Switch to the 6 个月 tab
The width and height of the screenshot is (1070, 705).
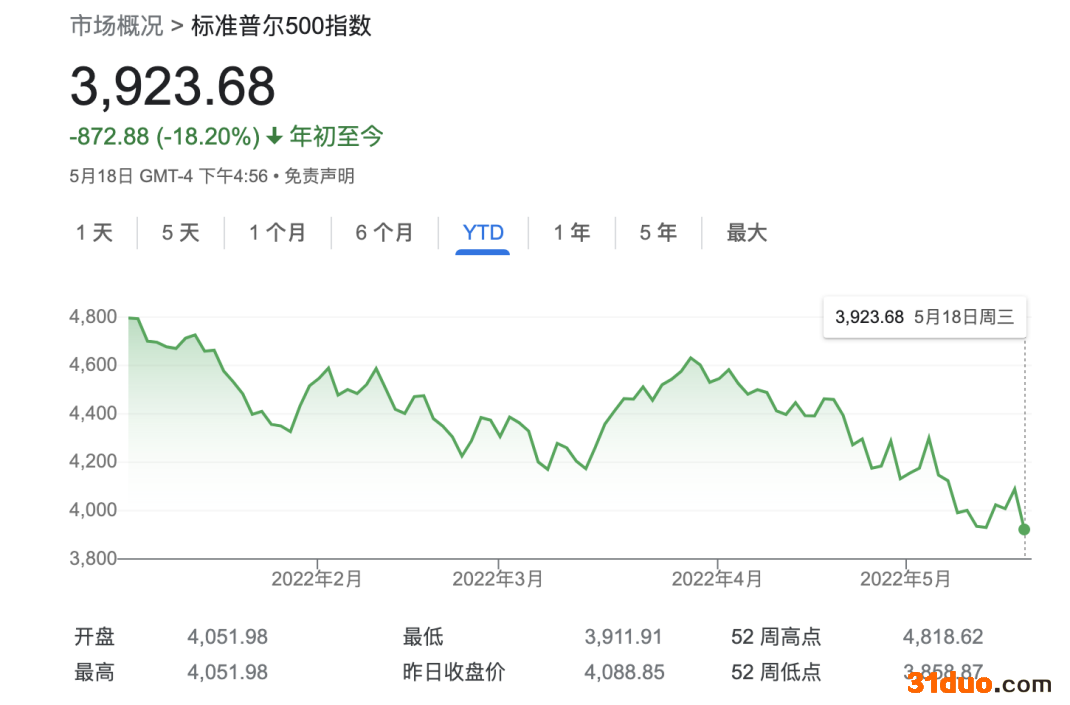(384, 233)
